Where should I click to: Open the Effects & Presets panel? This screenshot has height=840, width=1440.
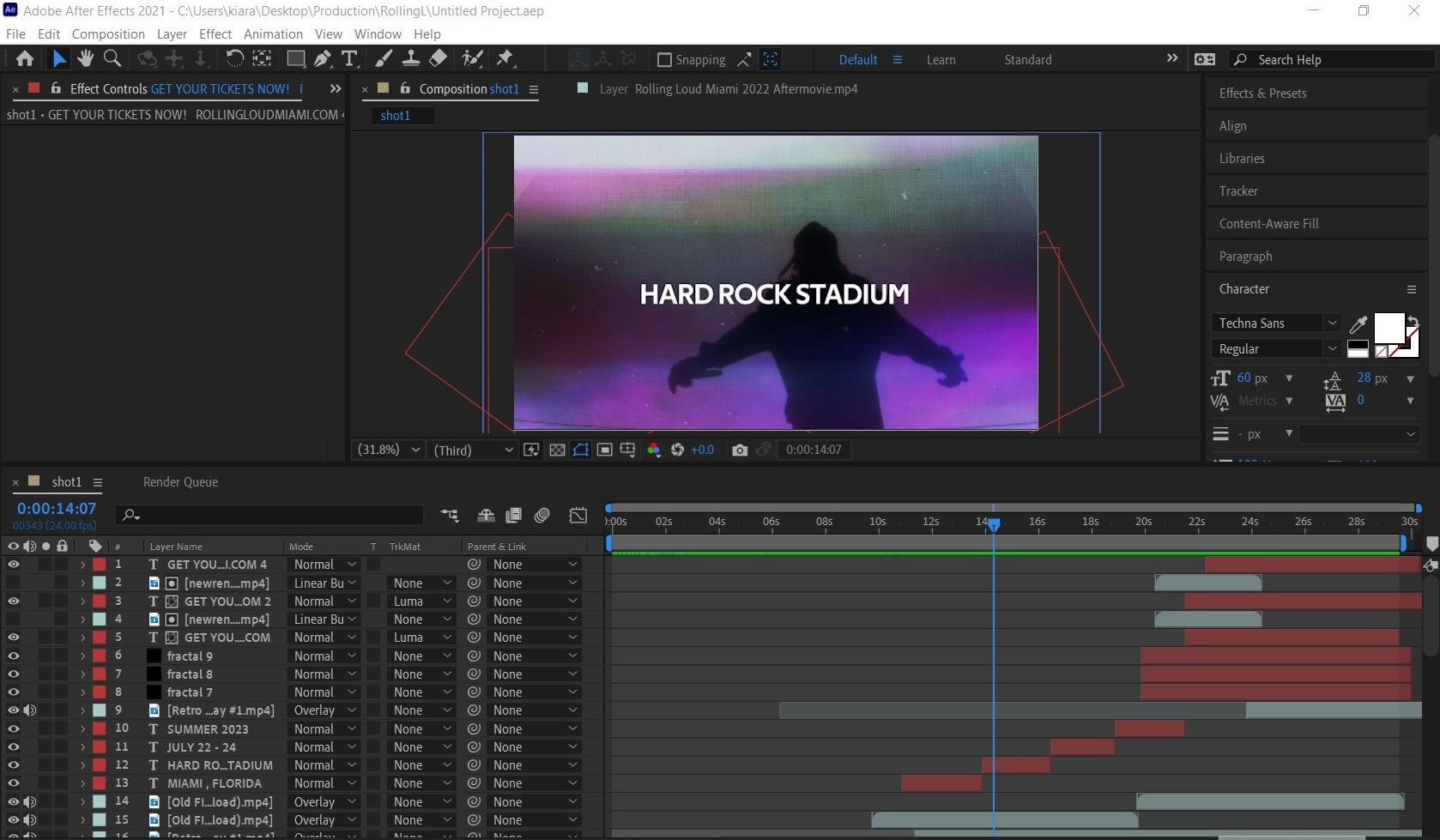point(1262,94)
